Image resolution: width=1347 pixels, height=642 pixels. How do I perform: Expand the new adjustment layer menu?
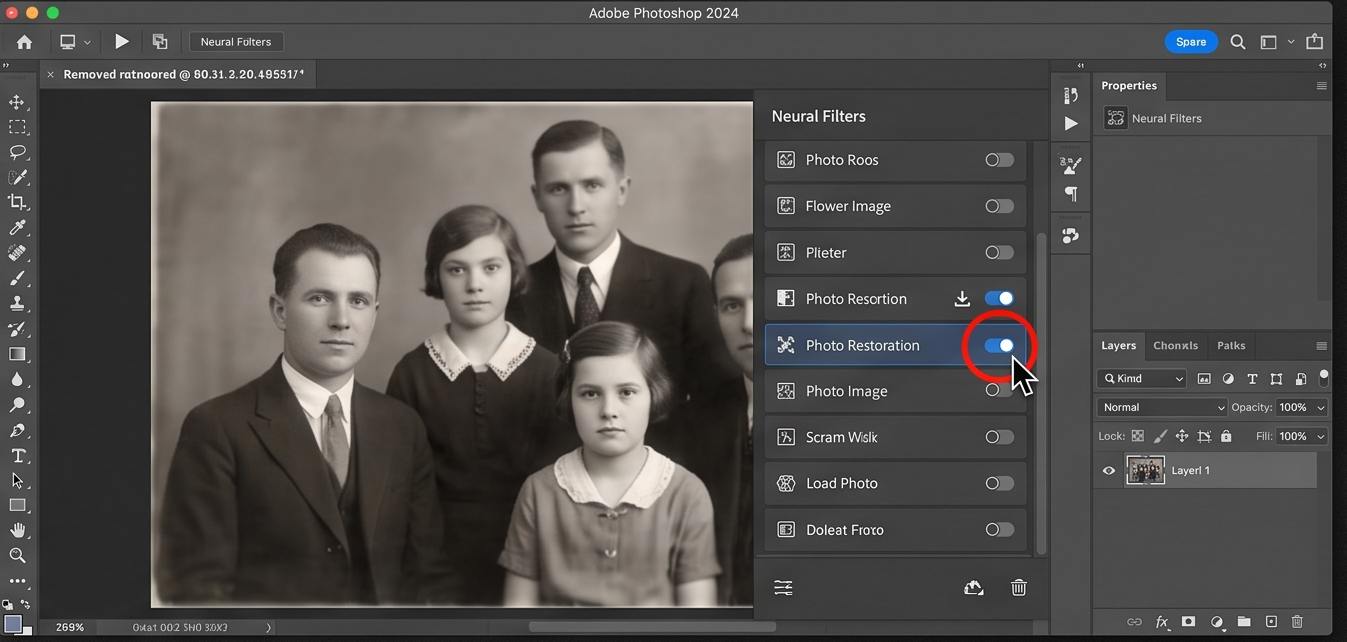[1216, 622]
